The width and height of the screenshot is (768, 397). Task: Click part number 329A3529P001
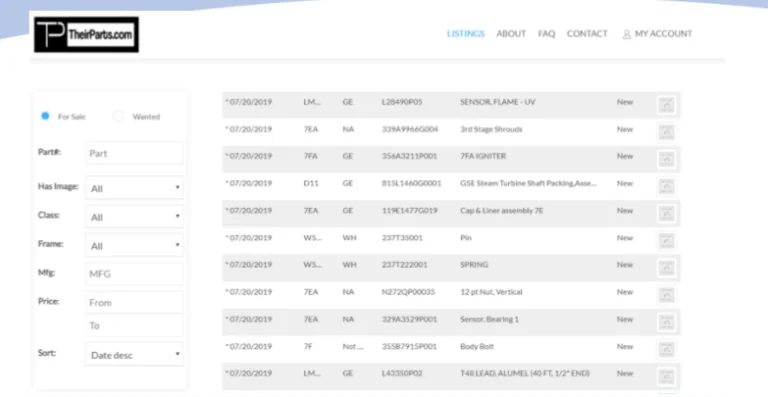[409, 319]
